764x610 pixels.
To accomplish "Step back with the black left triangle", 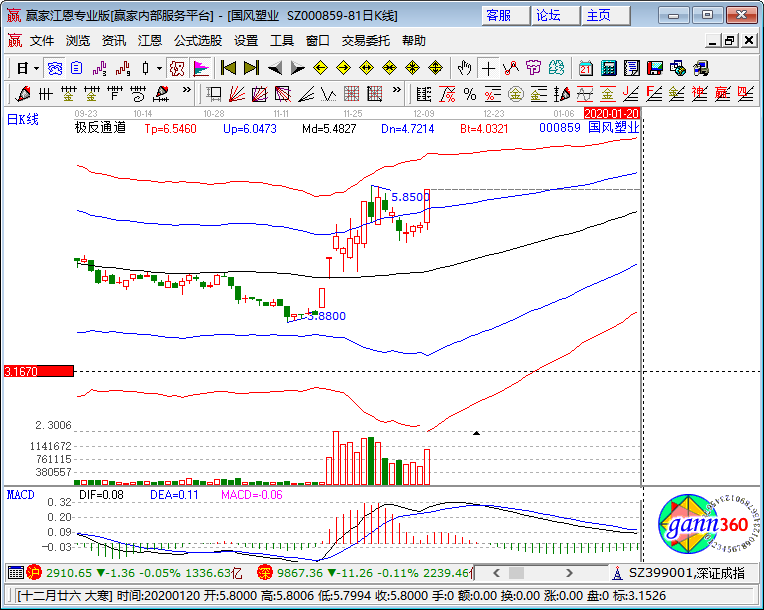I will 275,68.
